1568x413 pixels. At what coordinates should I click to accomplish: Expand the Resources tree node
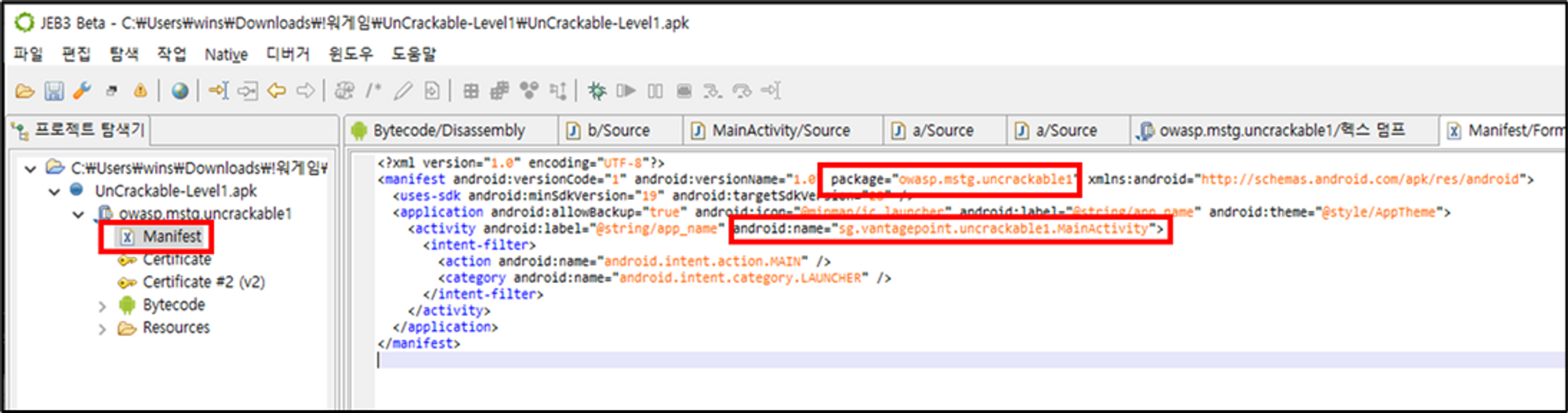tap(102, 328)
